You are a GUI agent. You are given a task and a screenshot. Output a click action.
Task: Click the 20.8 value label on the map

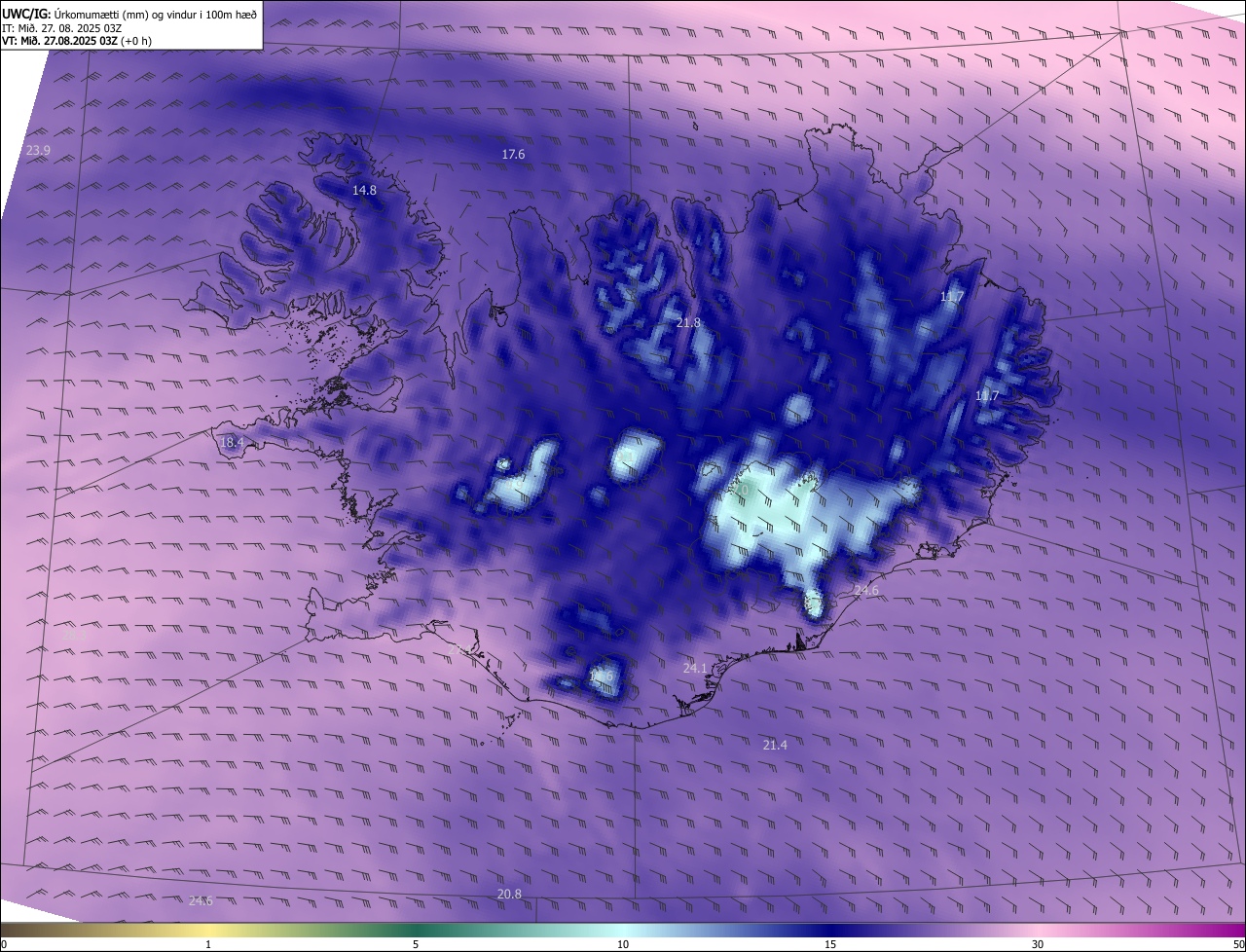(509, 894)
